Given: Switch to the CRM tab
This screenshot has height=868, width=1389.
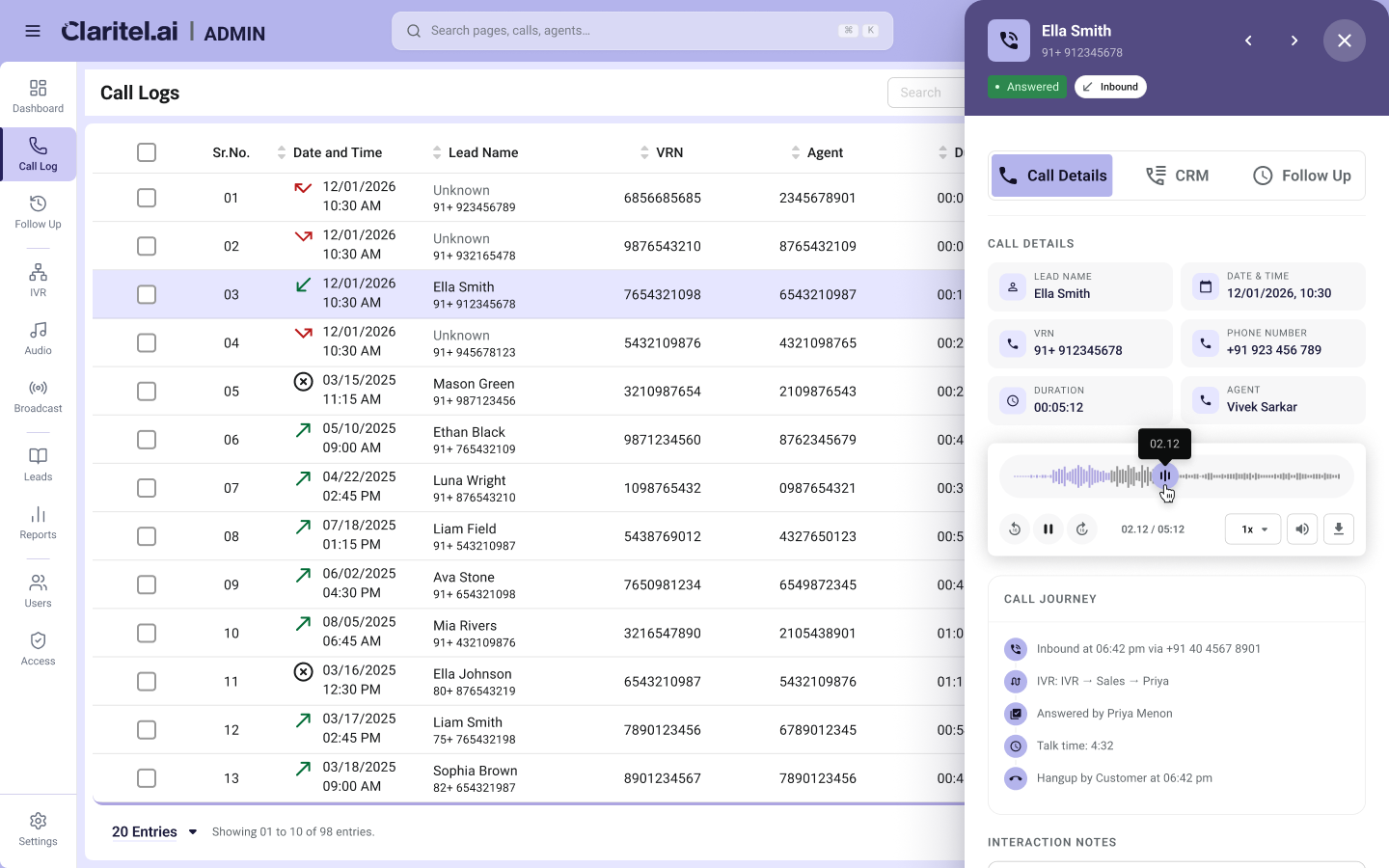Looking at the screenshot, I should pos(1177,176).
